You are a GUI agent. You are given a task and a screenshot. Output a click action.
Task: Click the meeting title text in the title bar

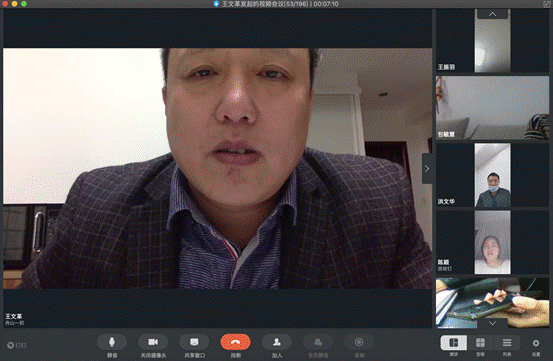280,4
